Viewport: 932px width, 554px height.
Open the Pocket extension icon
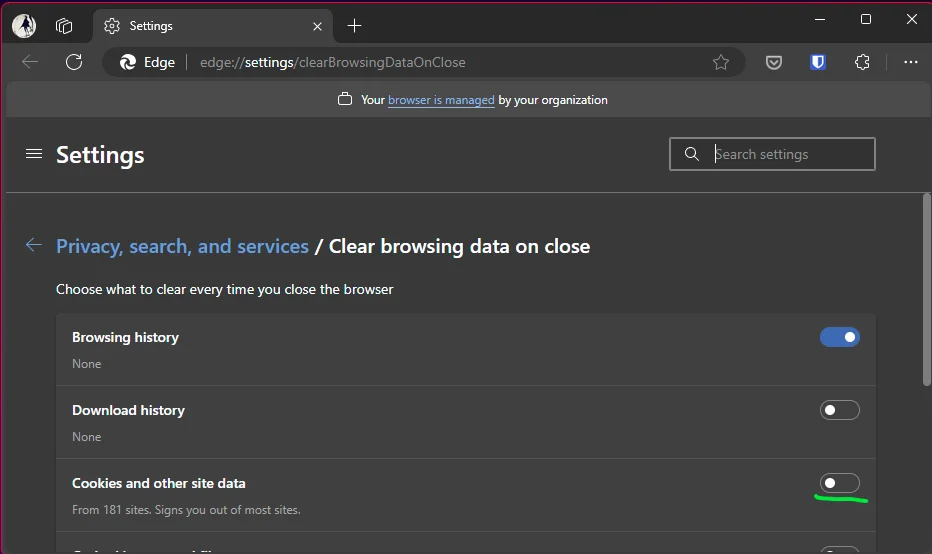tap(773, 62)
